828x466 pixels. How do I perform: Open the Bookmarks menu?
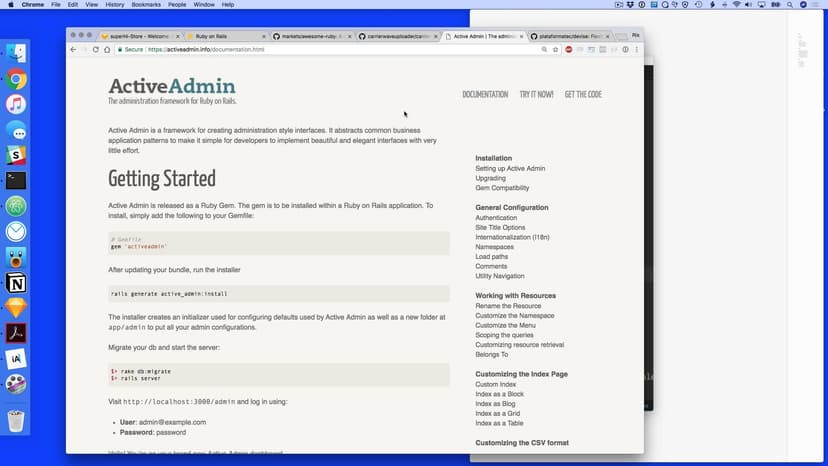[146, 5]
